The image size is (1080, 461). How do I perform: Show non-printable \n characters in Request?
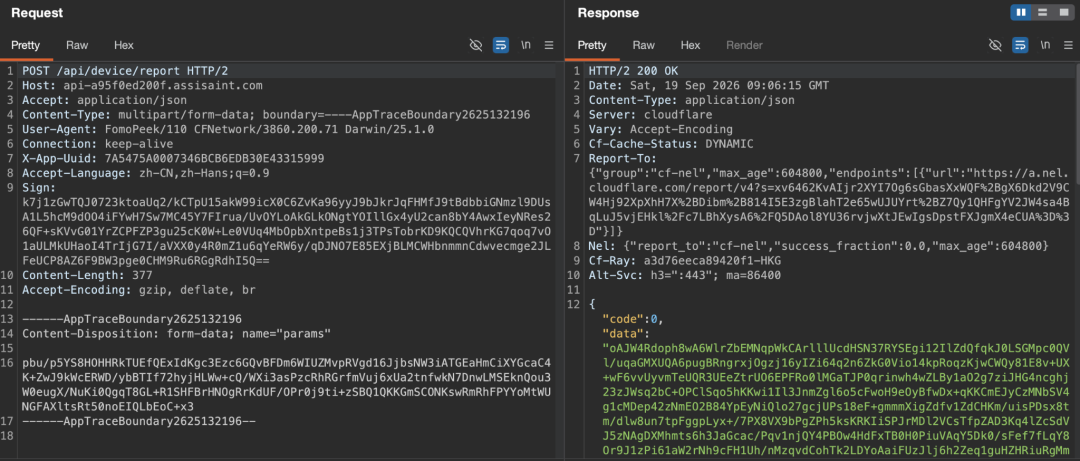526,45
